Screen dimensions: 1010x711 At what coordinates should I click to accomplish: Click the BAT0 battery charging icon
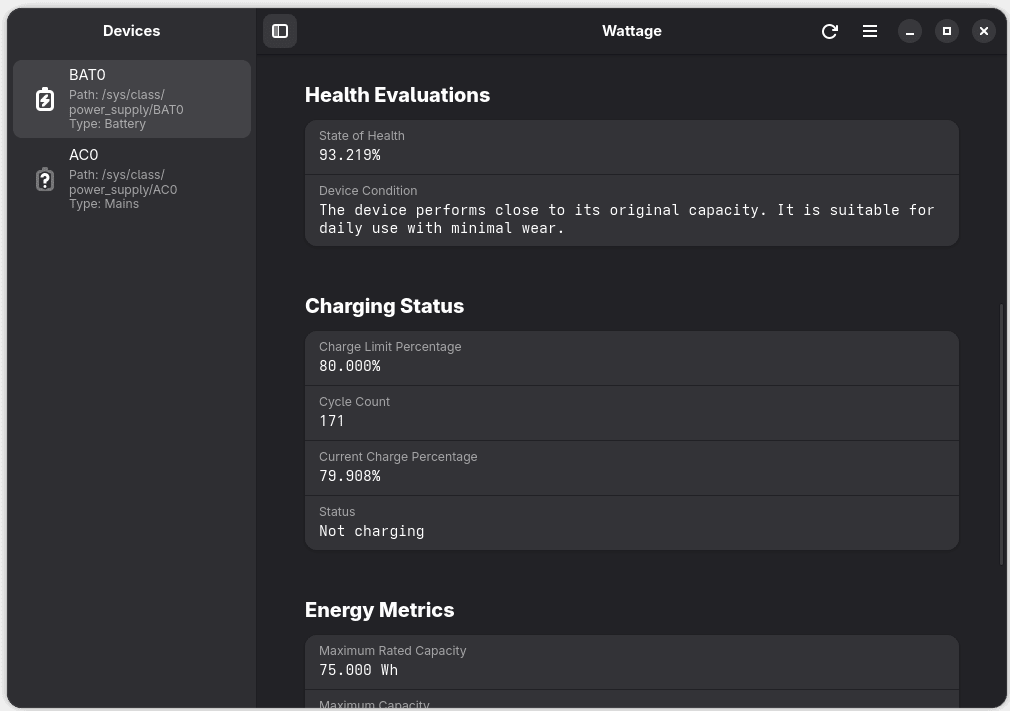pos(45,99)
